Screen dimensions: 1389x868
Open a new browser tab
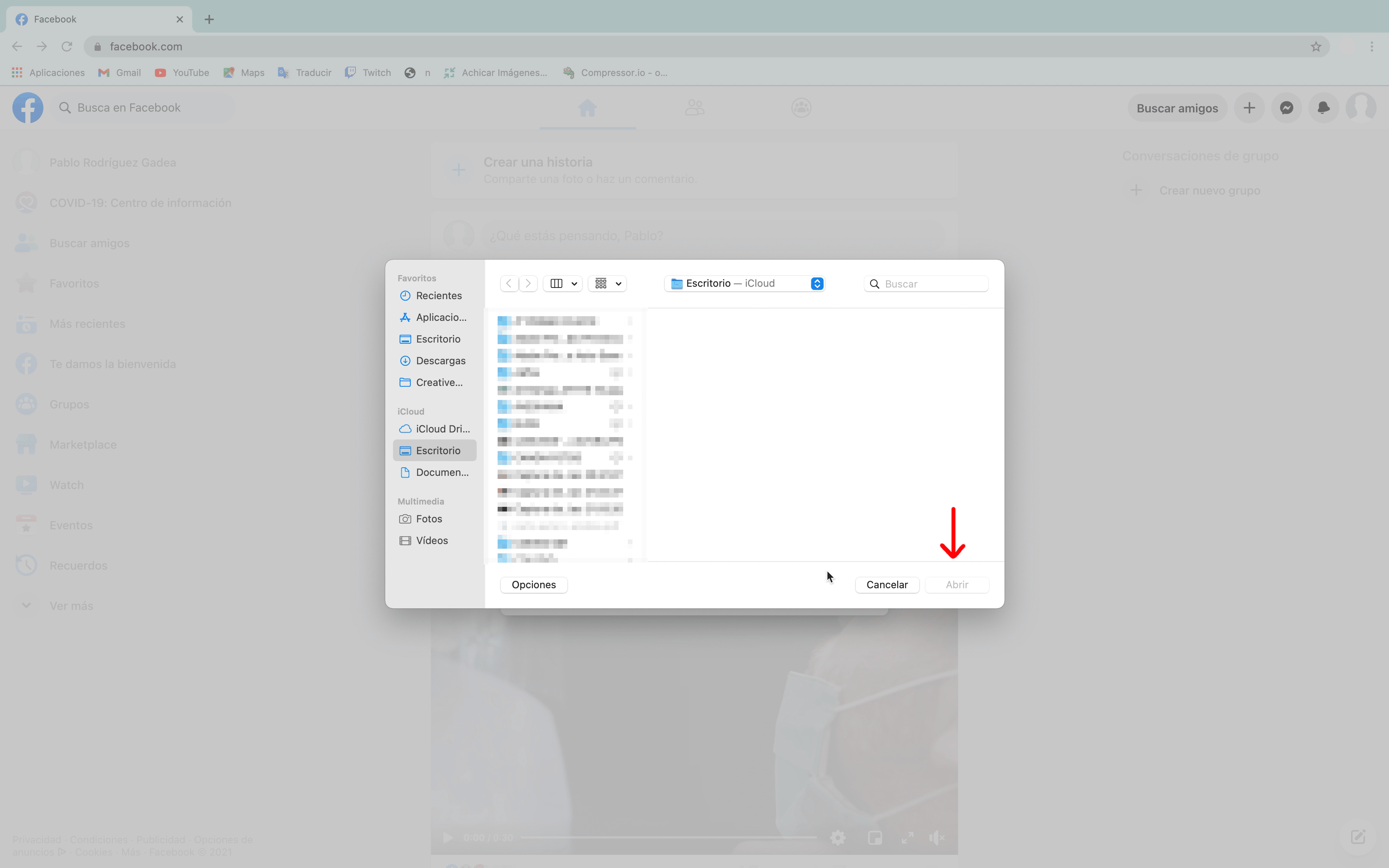tap(210, 19)
